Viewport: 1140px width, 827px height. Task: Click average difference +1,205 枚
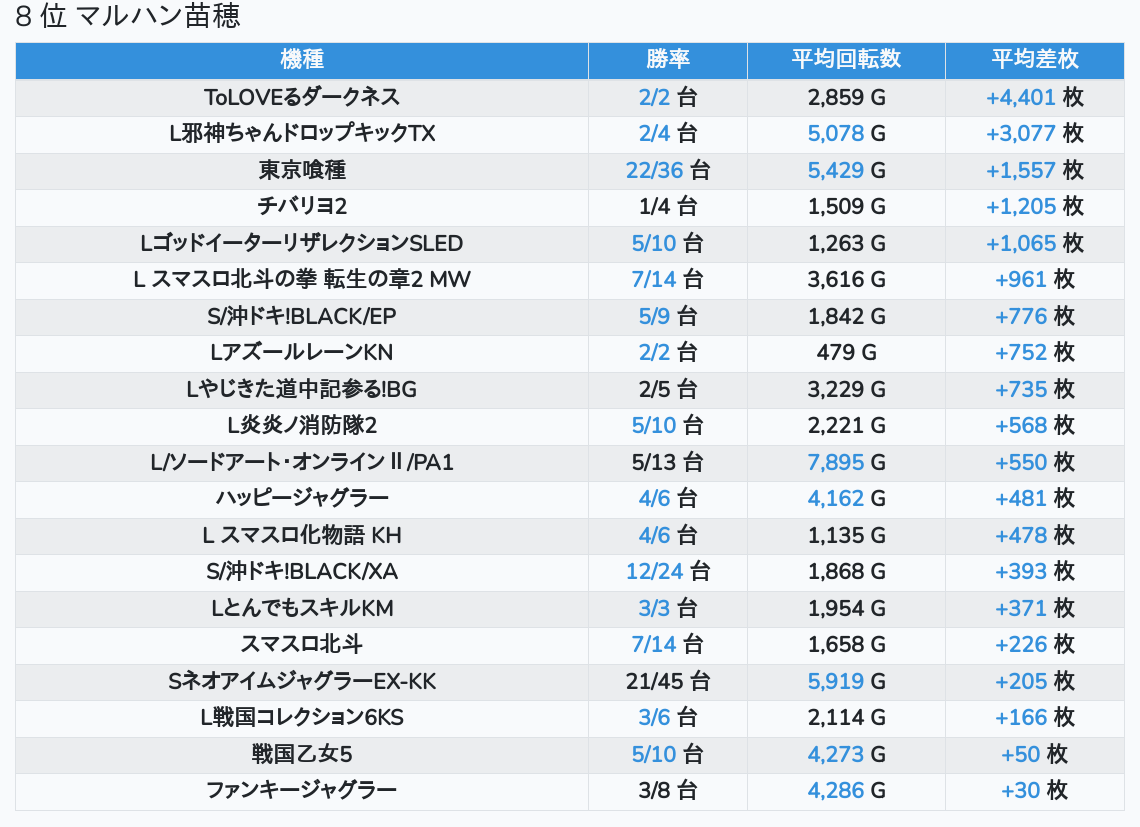(x=1035, y=207)
